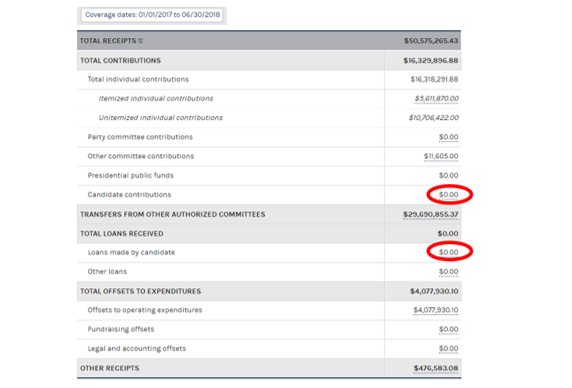Open the Legal and accounting offsets $0.00 link
This screenshot has height=388, width=572.
click(x=448, y=349)
